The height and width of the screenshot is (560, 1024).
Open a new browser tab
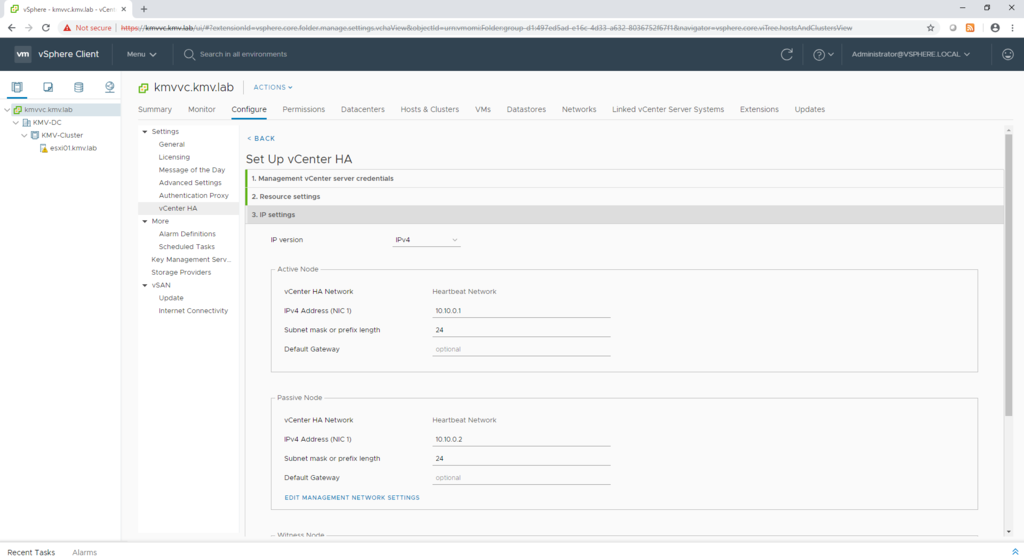pyautogui.click(x=144, y=9)
